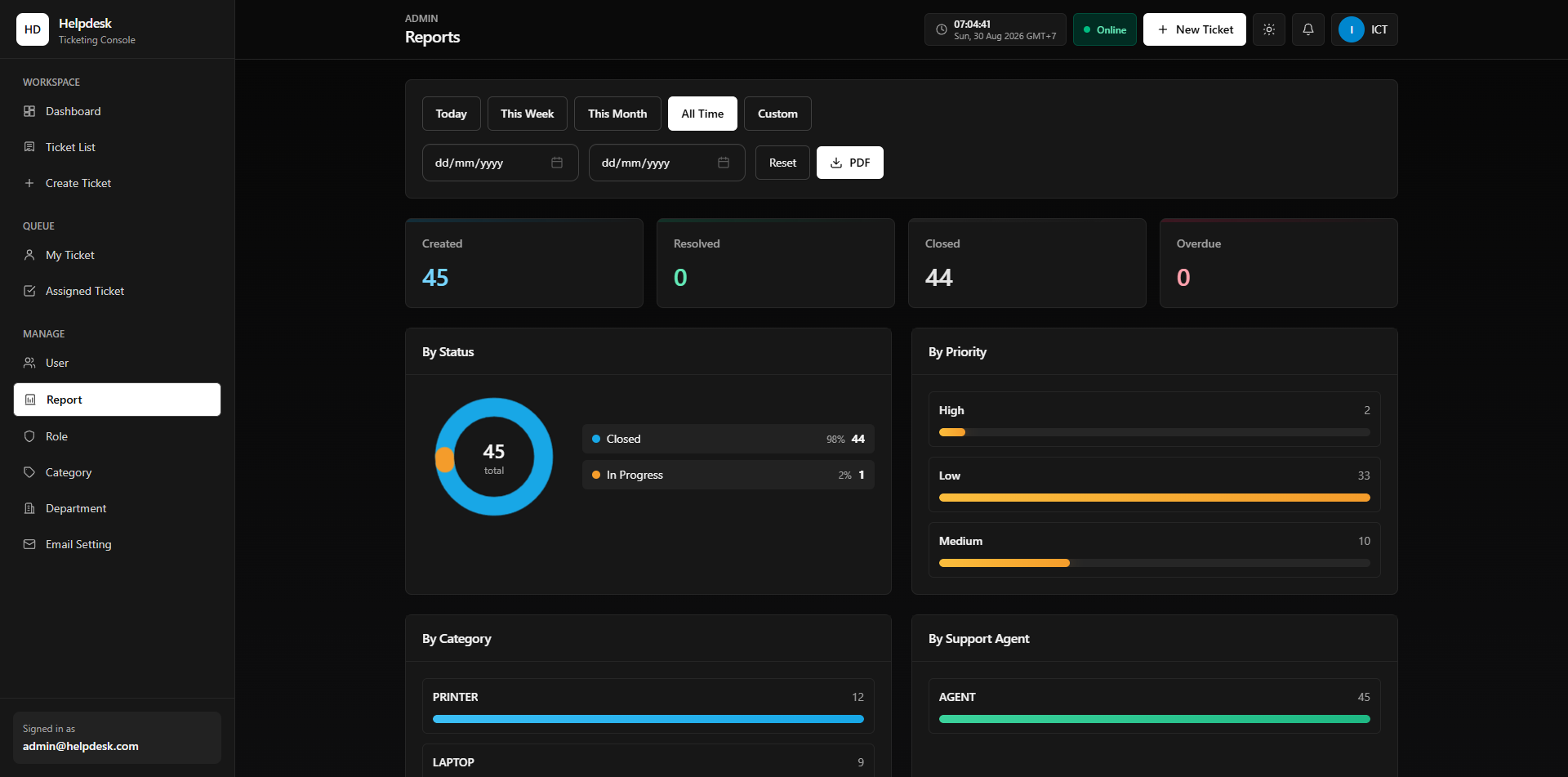Viewport: 1568px width, 777px height.
Task: Click the New Ticket button
Action: (x=1195, y=29)
